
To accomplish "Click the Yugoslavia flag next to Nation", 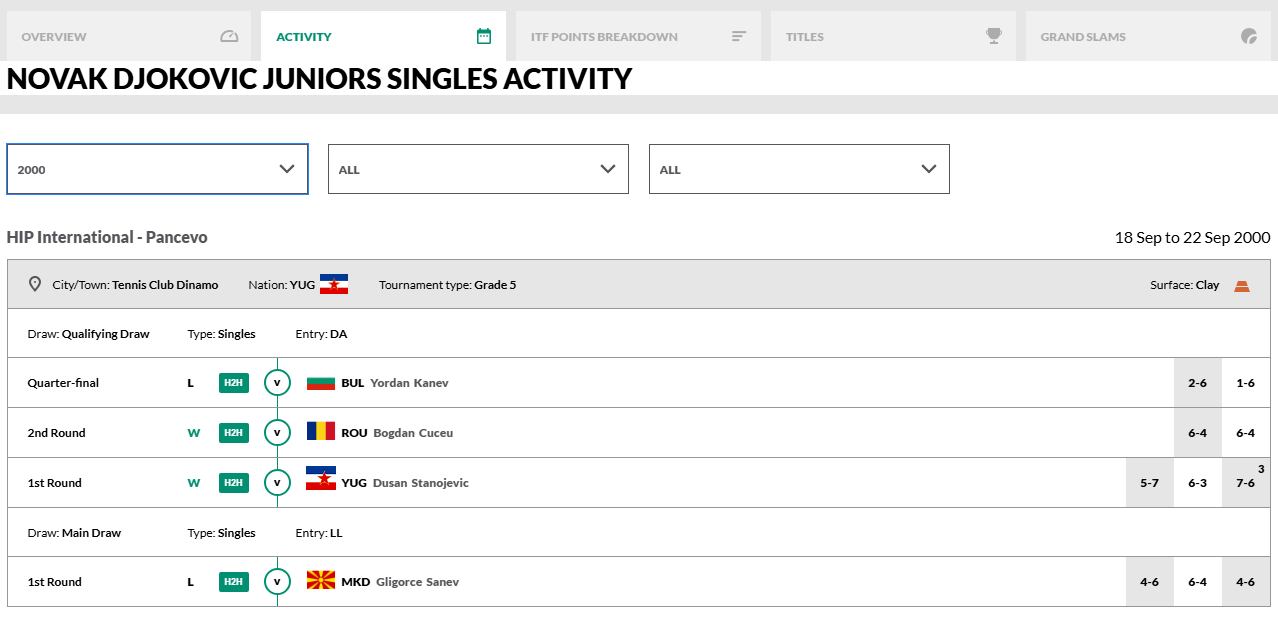I will pos(334,285).
